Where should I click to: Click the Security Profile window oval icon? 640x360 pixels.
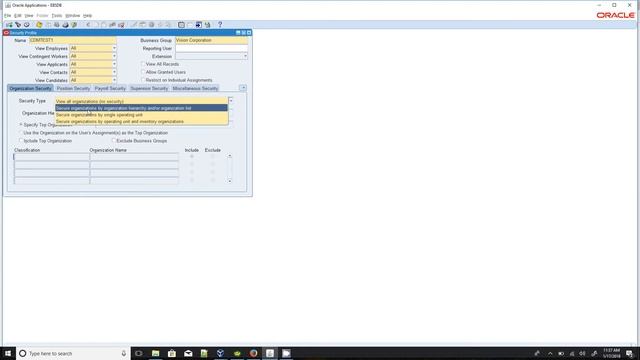6,33
